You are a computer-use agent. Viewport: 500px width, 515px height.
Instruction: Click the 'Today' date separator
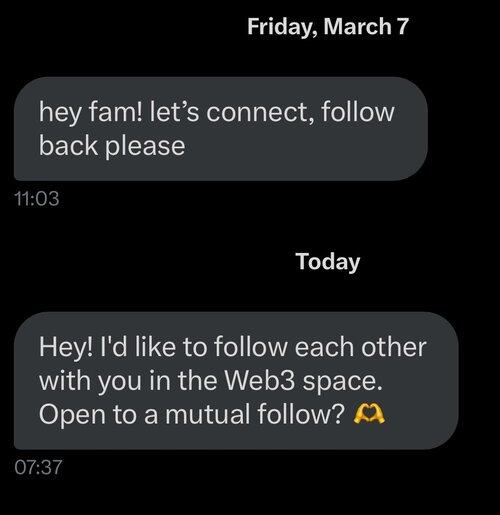(x=328, y=262)
